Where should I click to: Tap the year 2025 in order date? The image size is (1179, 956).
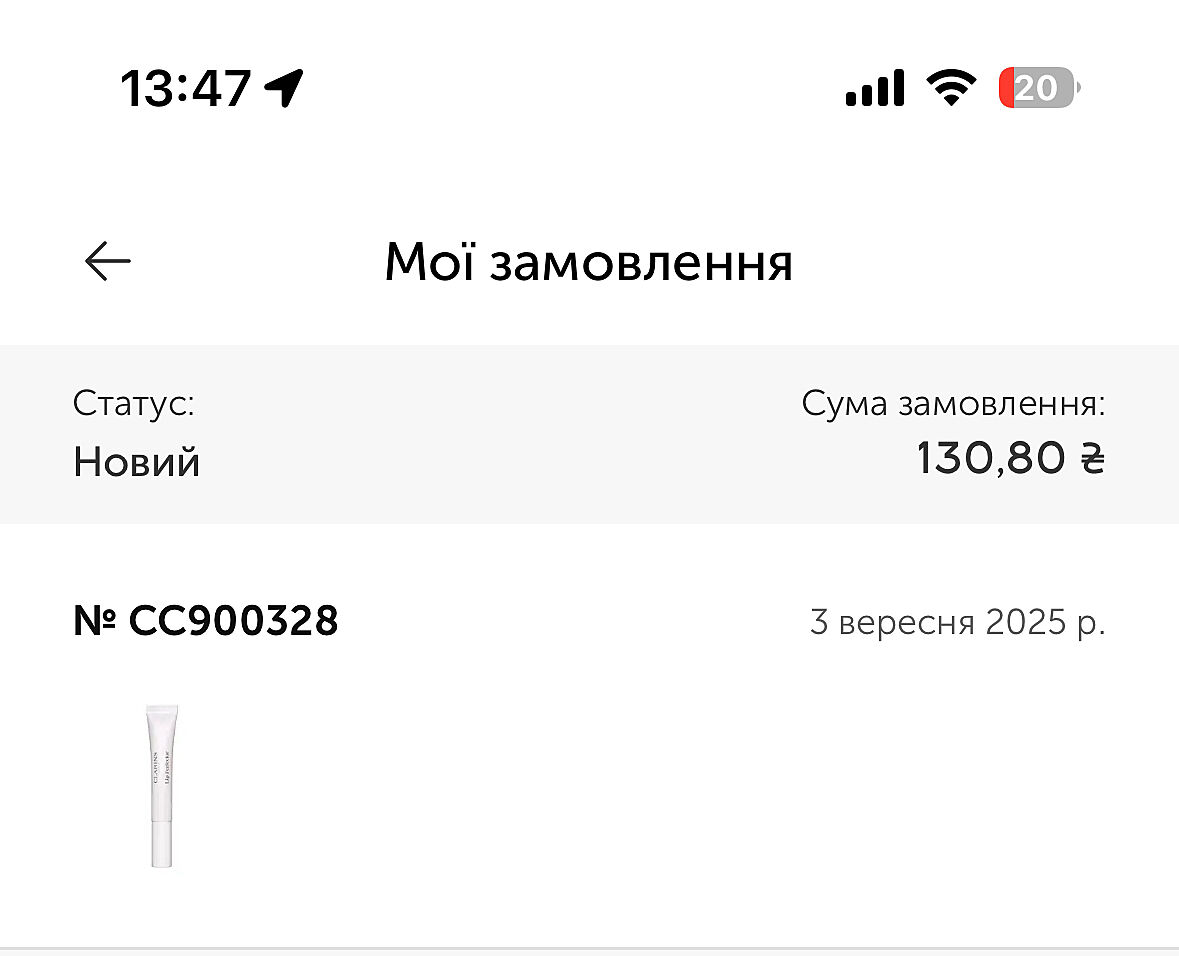pyautogui.click(x=1026, y=622)
